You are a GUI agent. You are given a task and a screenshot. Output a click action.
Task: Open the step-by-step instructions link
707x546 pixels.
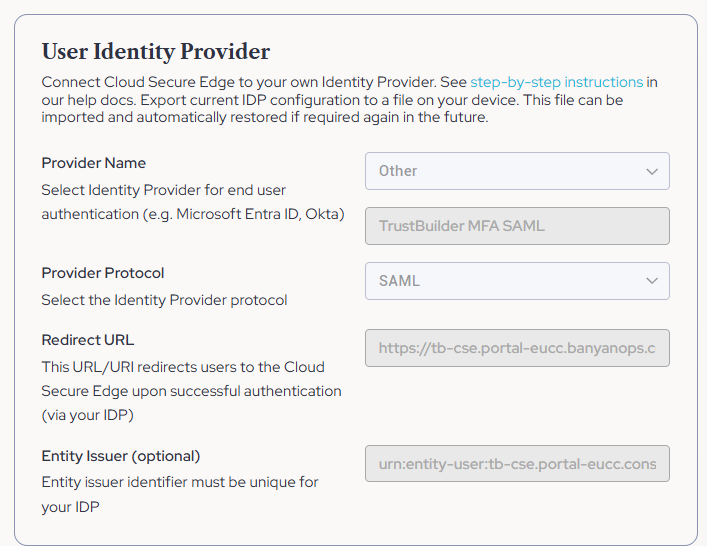tap(556, 82)
